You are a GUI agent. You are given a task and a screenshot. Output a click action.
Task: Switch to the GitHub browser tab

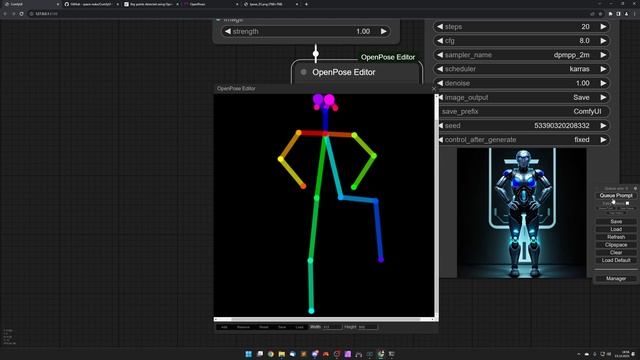coord(92,4)
